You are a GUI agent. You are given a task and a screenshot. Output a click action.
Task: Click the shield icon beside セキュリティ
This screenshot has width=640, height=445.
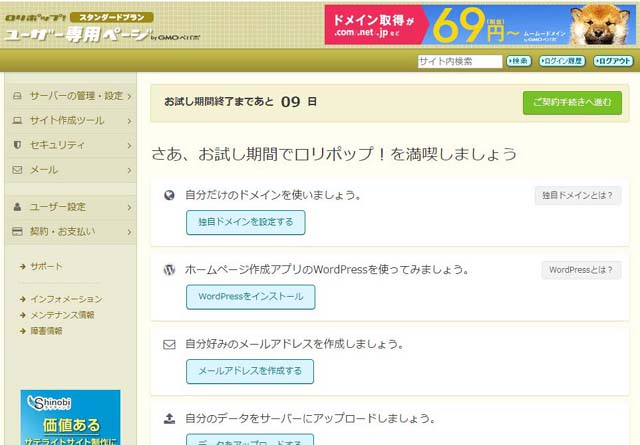tap(17, 145)
